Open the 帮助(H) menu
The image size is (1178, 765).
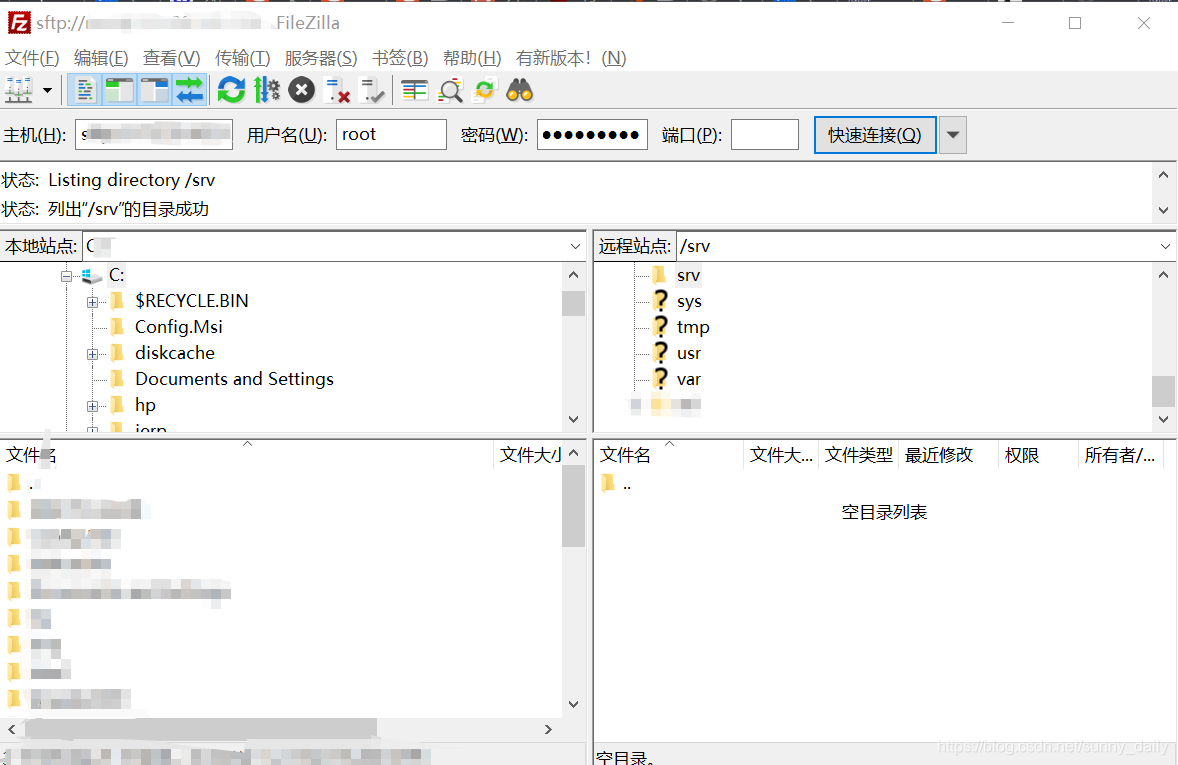pyautogui.click(x=472, y=58)
